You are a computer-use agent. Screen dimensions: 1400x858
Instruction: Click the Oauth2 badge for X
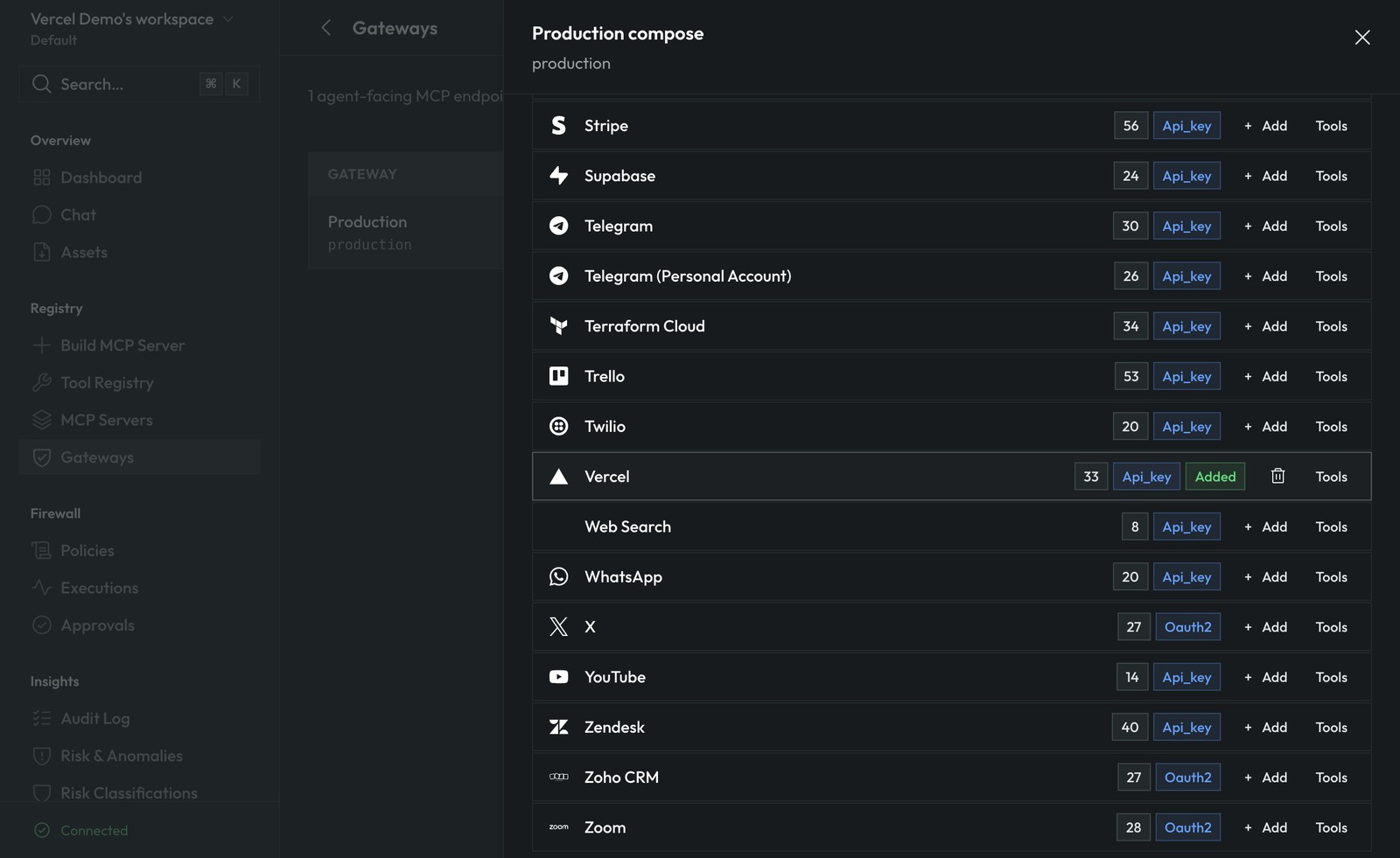pyautogui.click(x=1187, y=627)
